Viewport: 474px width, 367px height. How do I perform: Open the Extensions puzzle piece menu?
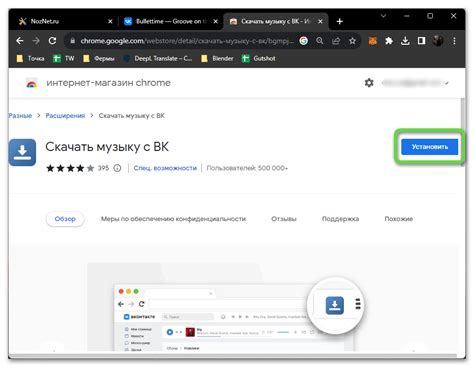389,41
